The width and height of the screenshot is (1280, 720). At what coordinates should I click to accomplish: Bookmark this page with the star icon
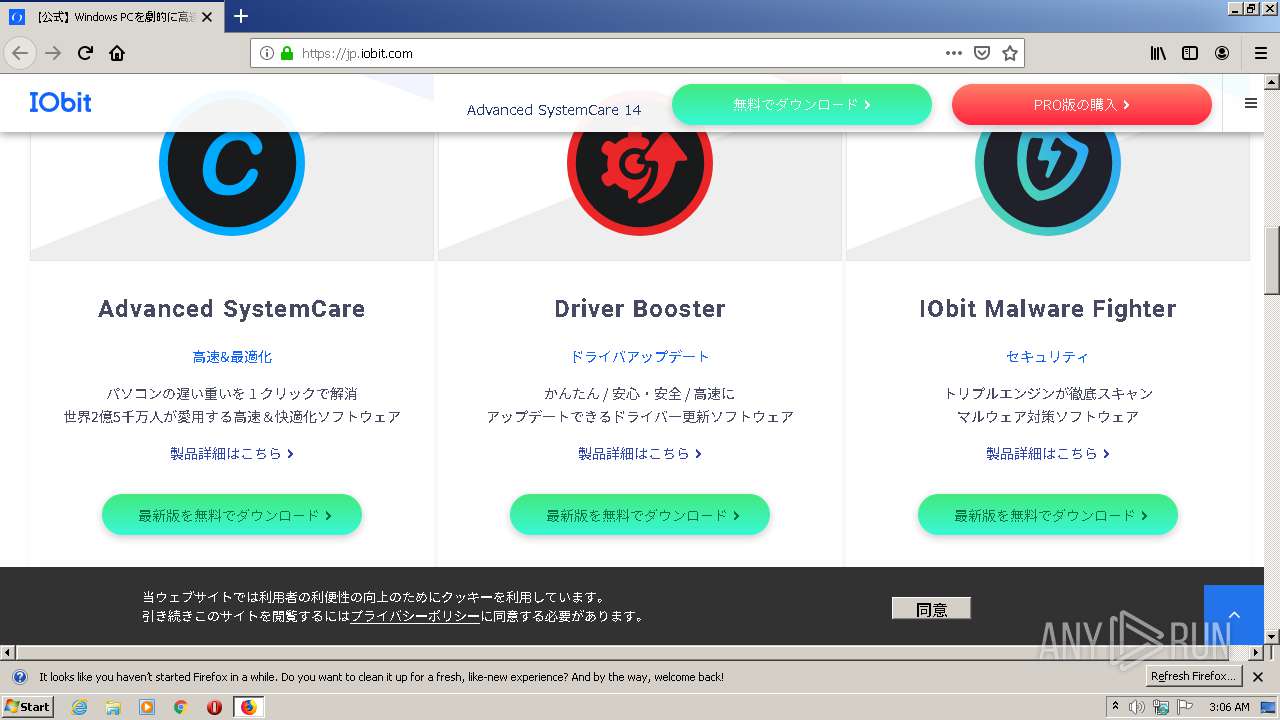coord(1010,53)
